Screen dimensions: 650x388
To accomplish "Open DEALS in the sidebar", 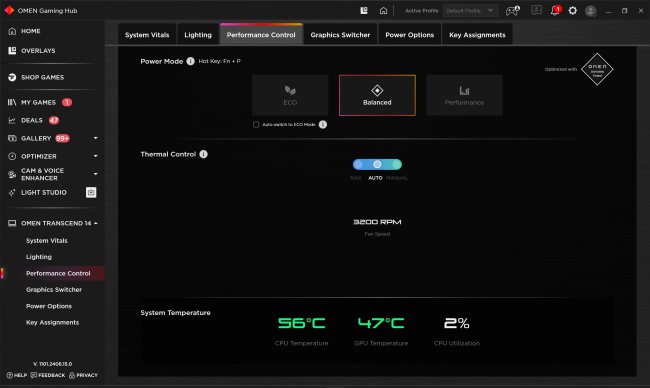I will pos(32,120).
